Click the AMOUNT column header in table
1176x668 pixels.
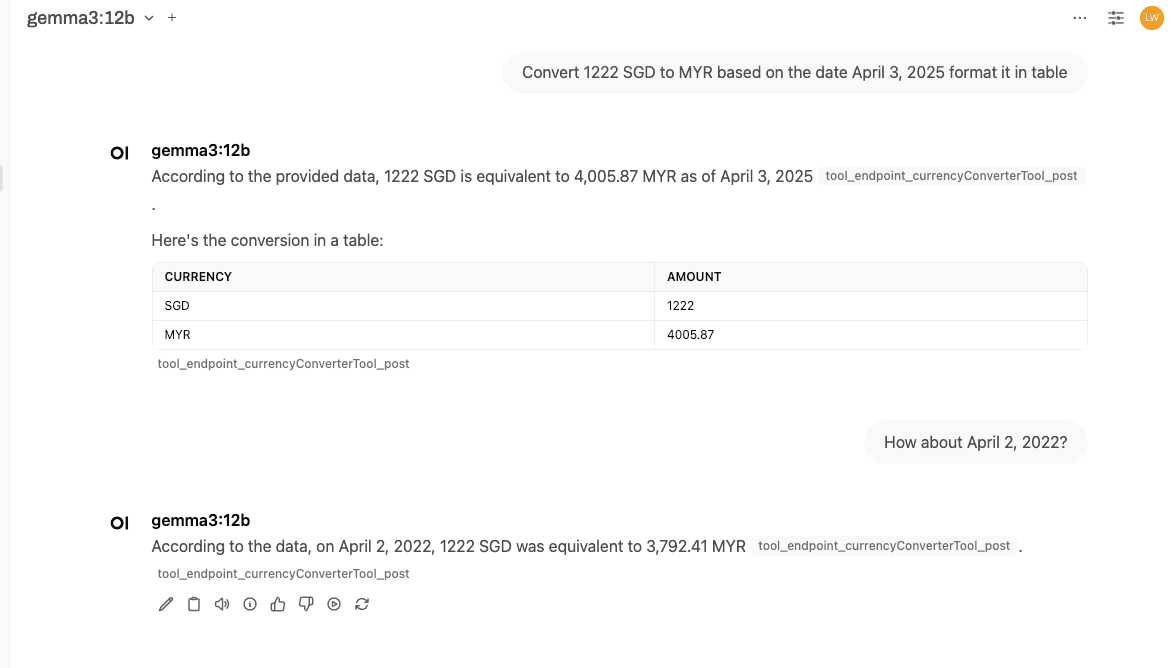[694, 277]
